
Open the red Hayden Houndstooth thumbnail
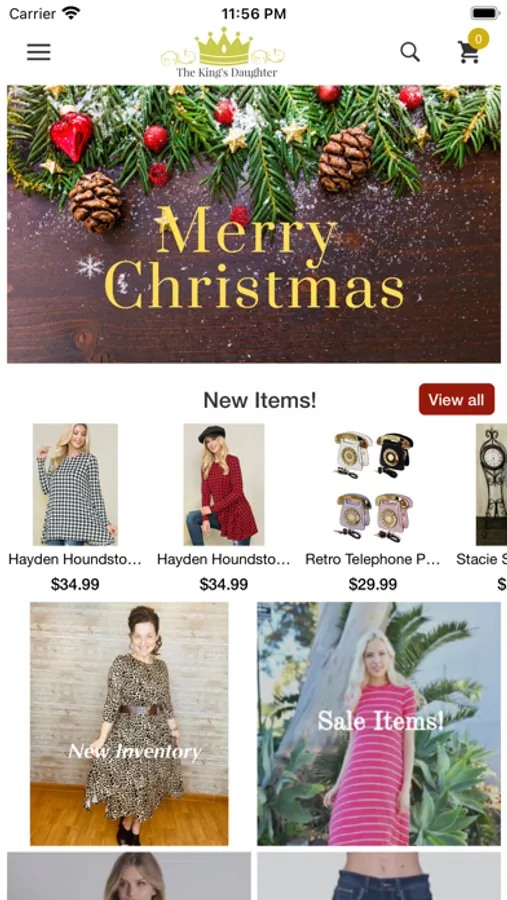pyautogui.click(x=224, y=484)
